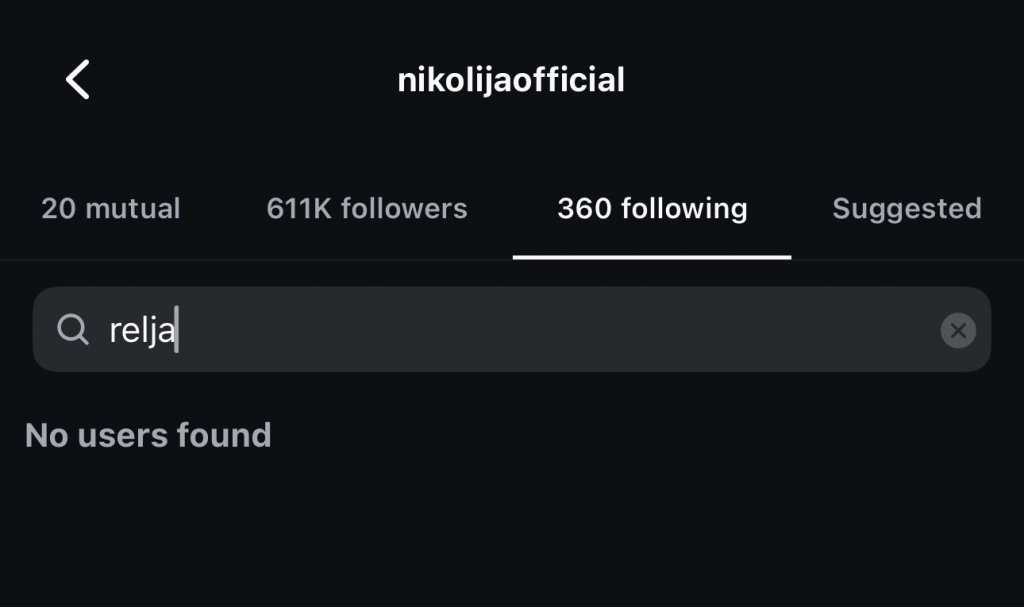Click the magnifying glass search icon

coord(73,329)
